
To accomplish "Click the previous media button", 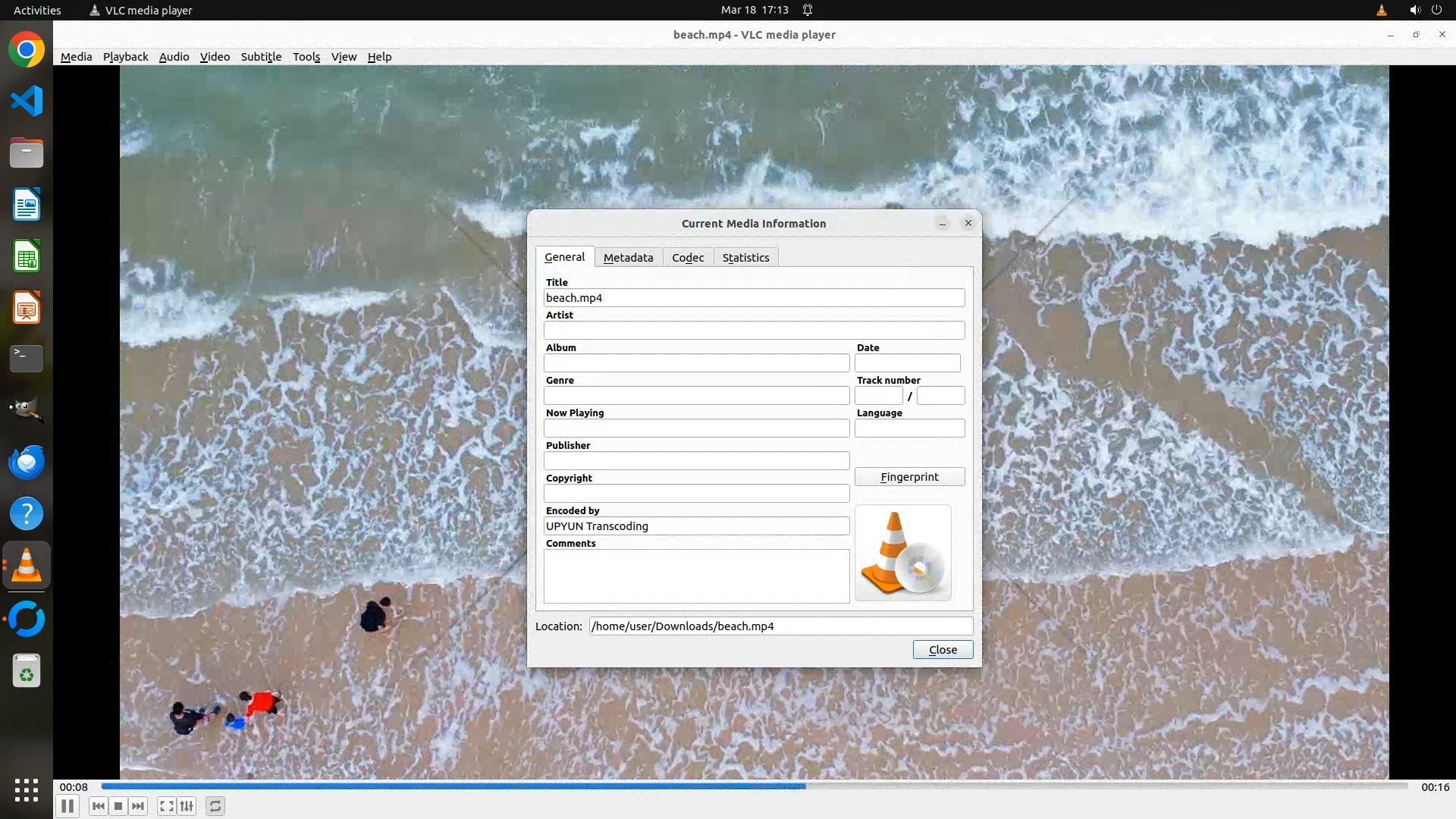I will tap(98, 806).
